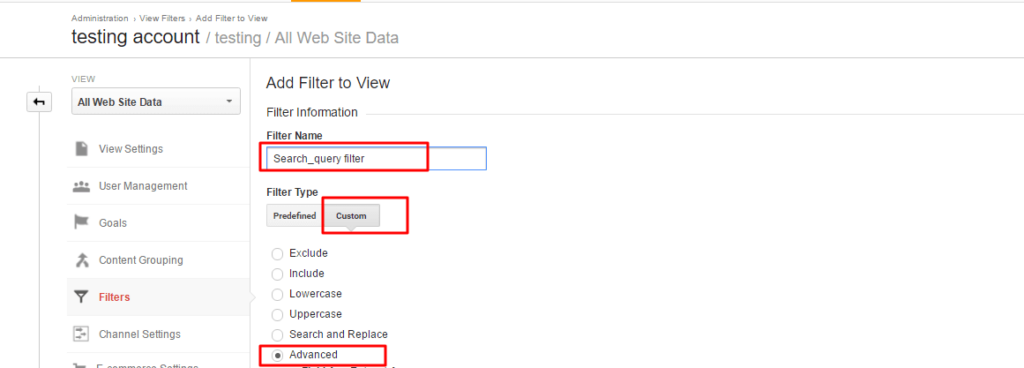Choose the Uppercase radio button

point(278,314)
